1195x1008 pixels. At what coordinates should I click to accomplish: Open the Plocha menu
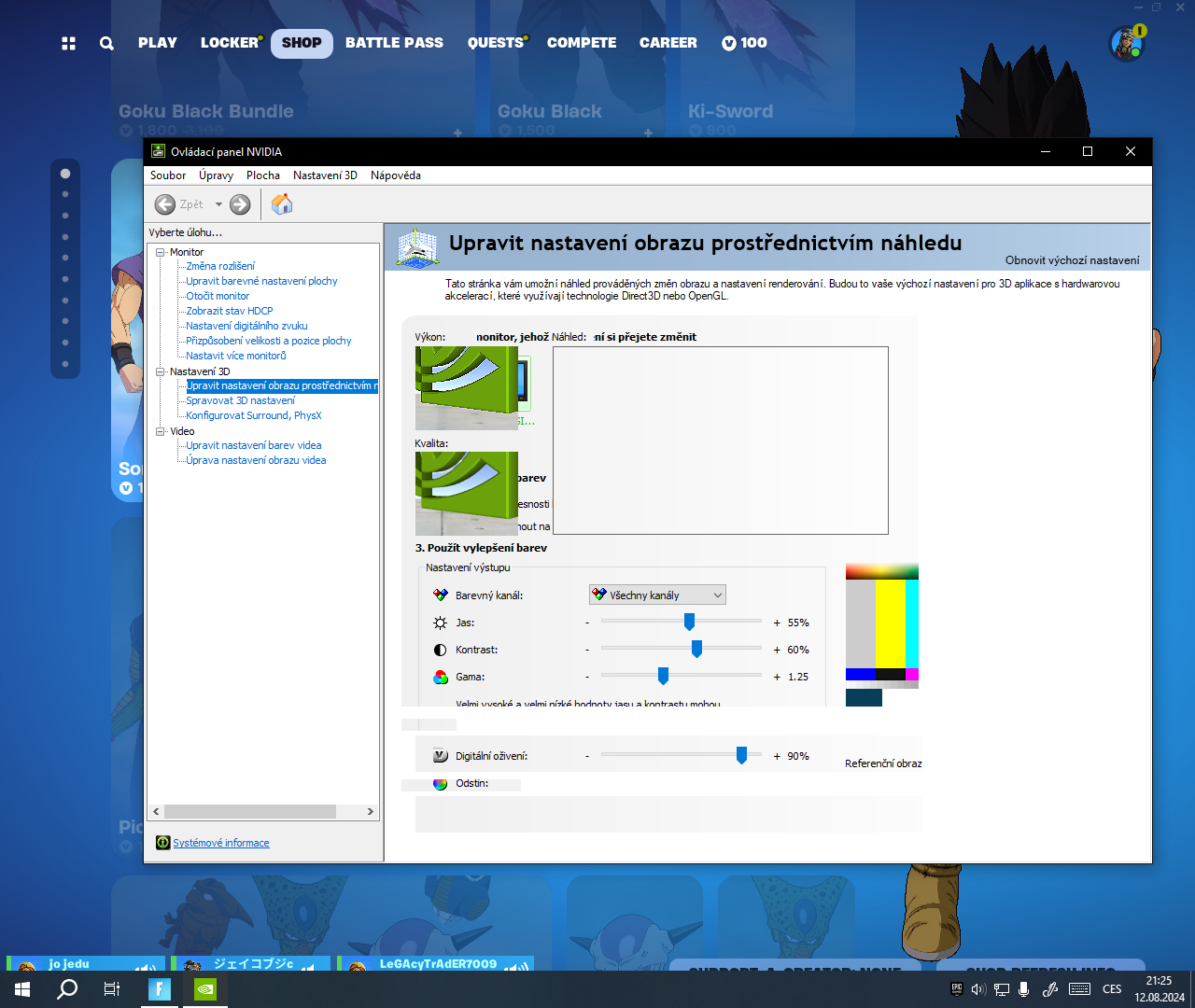[x=263, y=175]
